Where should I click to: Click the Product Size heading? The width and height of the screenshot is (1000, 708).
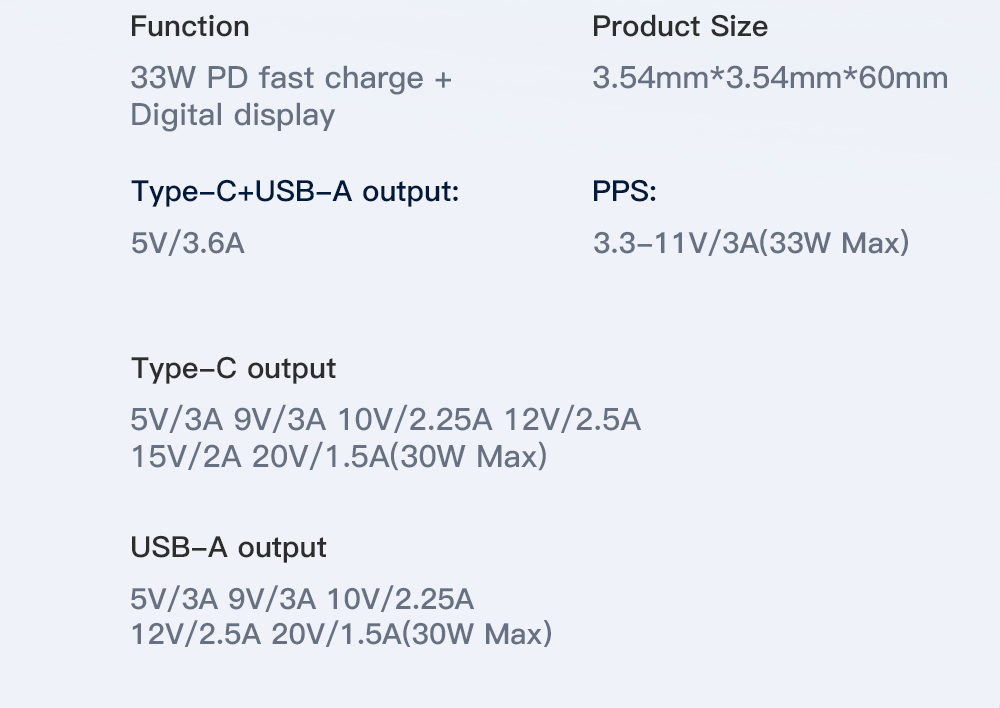(x=680, y=27)
